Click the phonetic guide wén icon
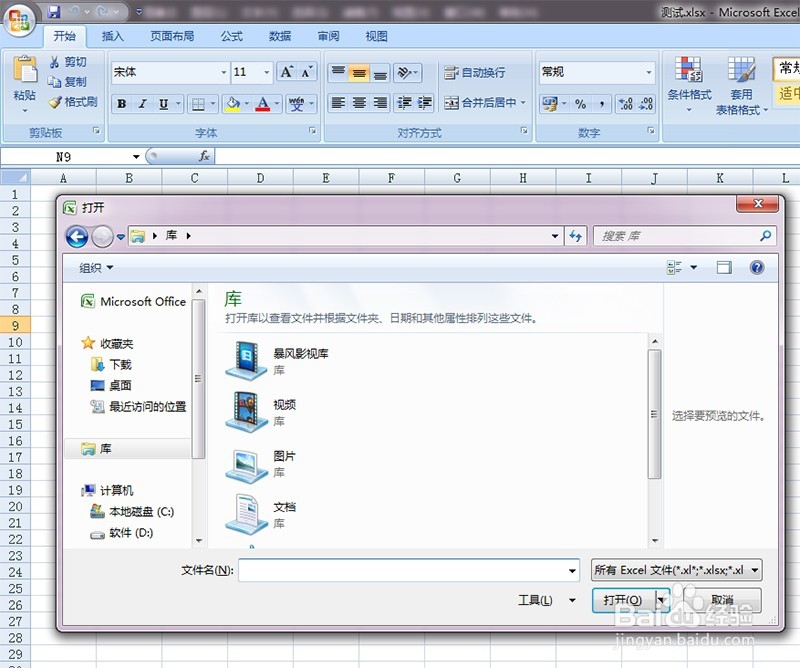 click(x=296, y=104)
